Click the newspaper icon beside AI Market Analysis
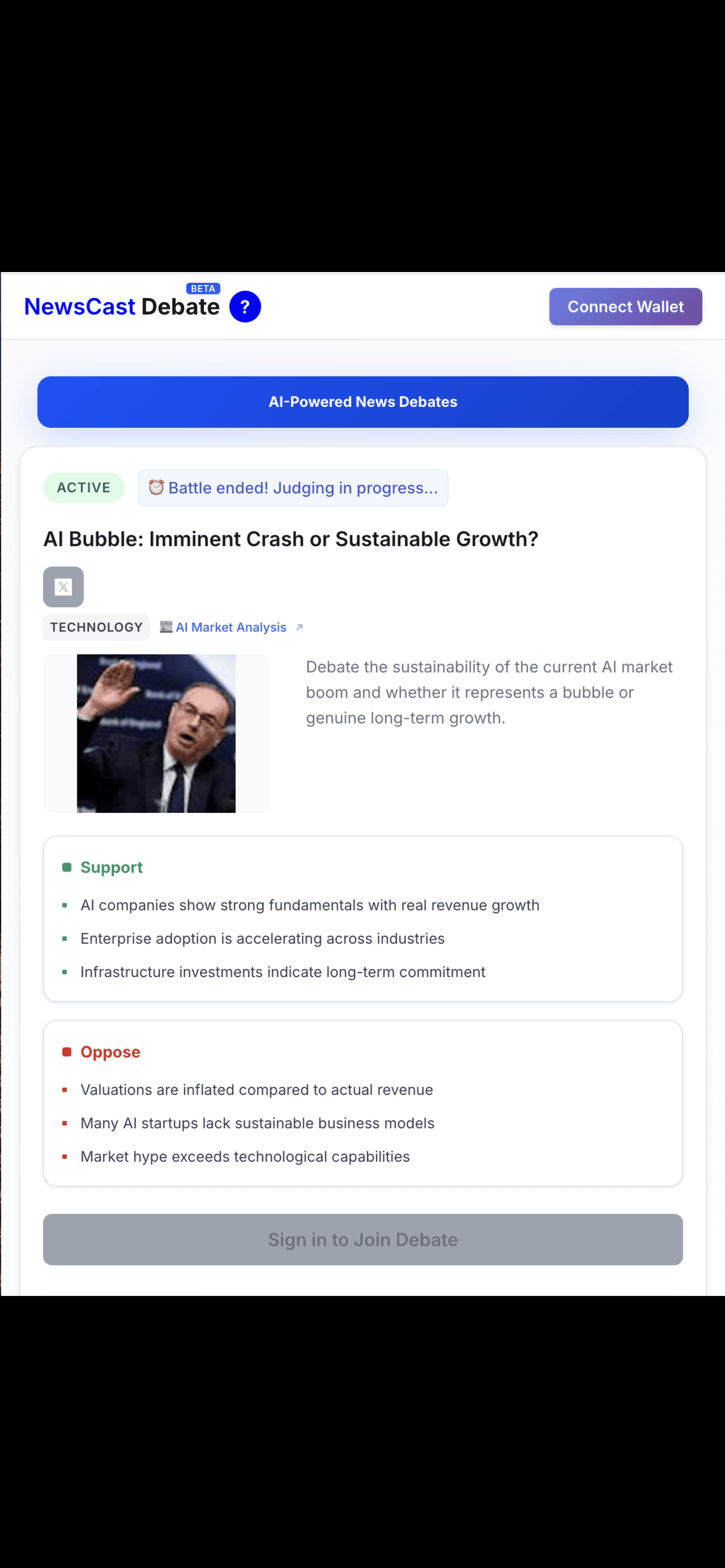 165,627
